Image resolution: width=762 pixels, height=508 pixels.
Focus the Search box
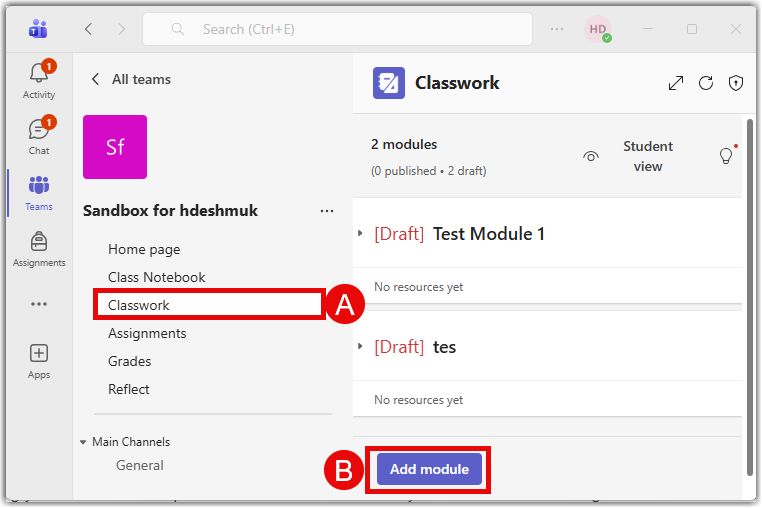click(x=337, y=29)
